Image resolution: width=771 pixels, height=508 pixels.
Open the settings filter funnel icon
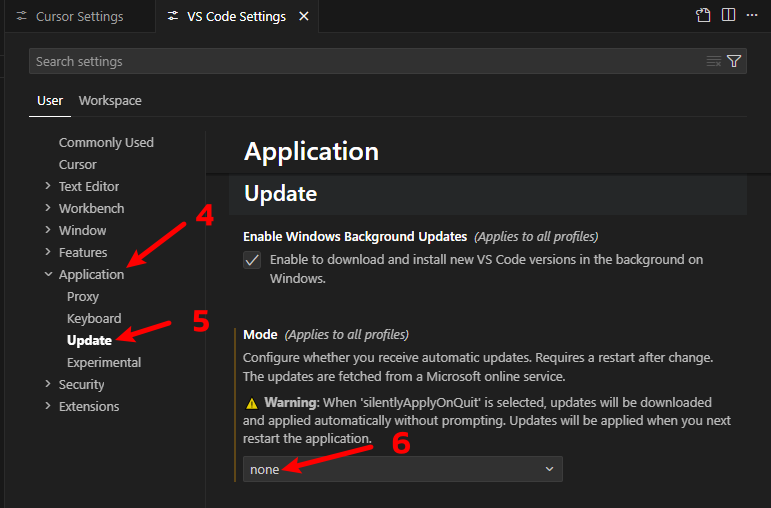click(x=734, y=61)
